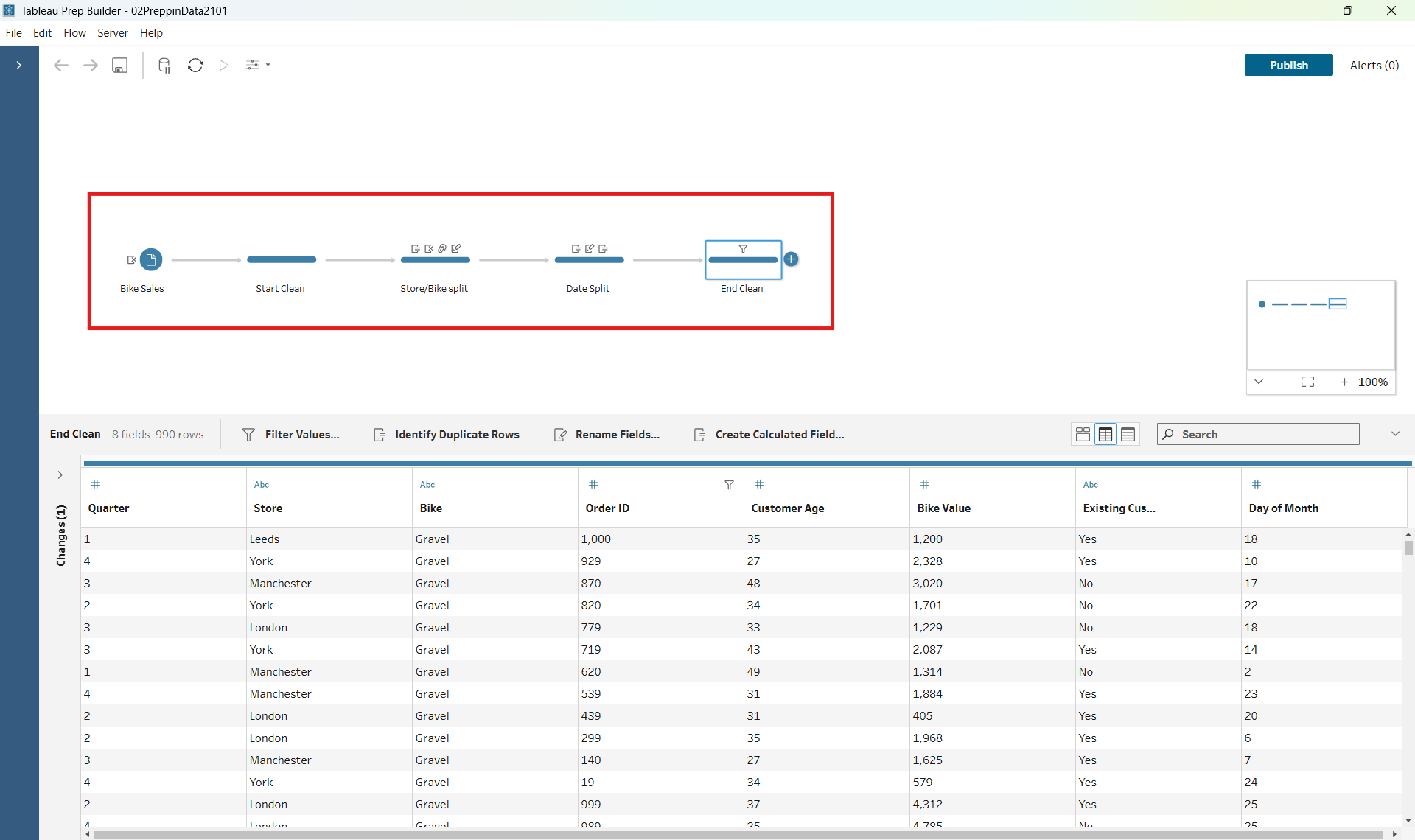Open the Flow menu

coord(74,33)
